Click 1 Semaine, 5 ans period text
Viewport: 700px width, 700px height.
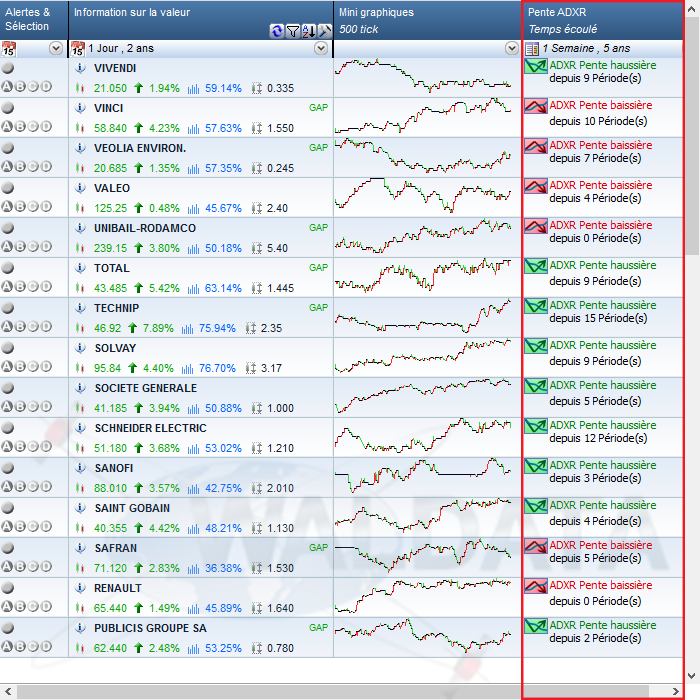tap(586, 48)
